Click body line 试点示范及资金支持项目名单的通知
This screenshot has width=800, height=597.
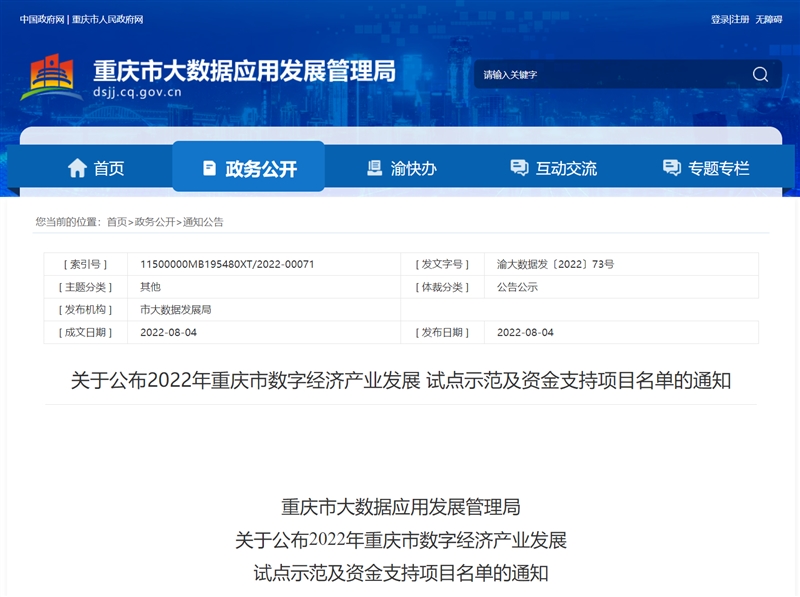(x=401, y=573)
